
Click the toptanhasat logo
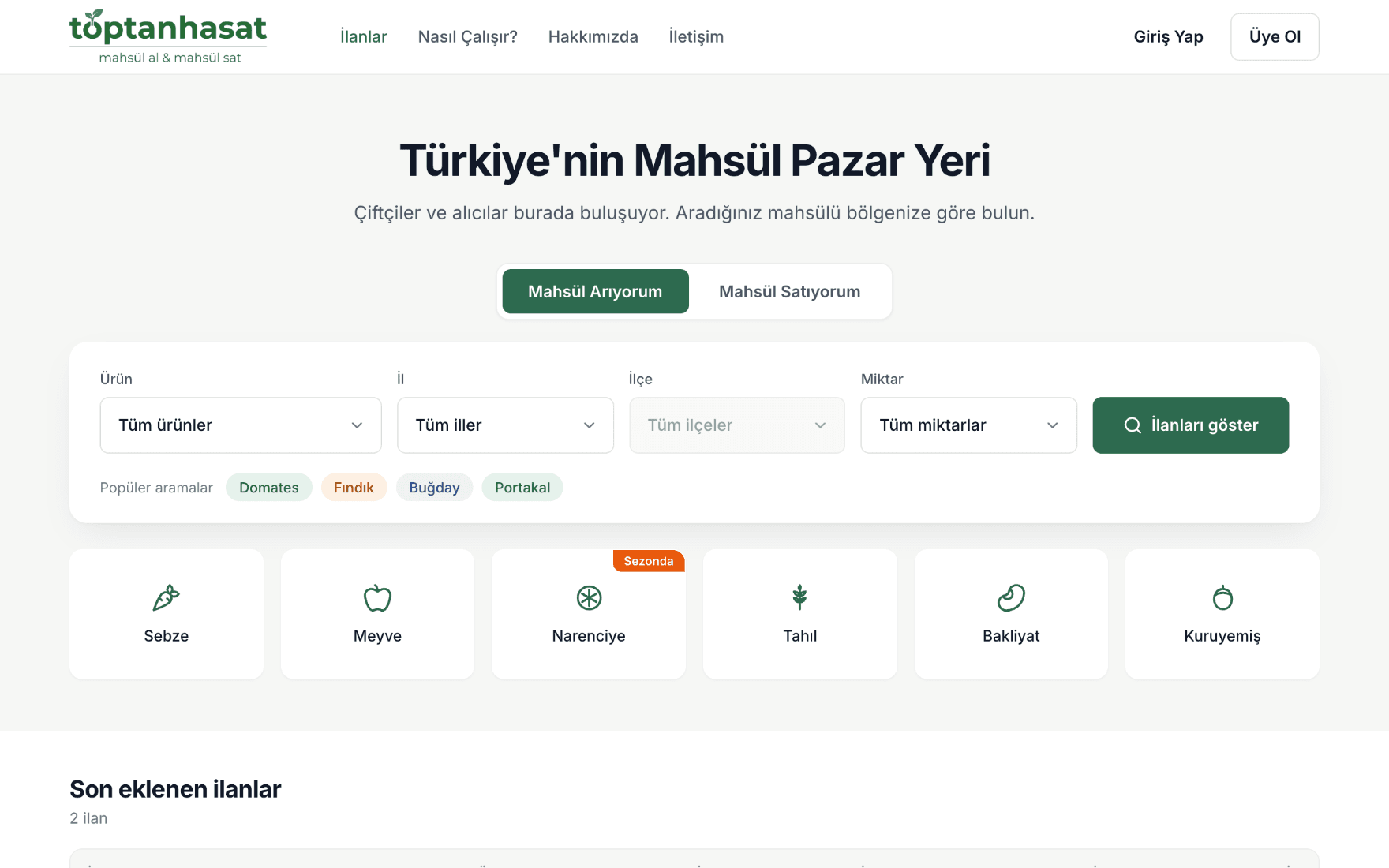(168, 36)
